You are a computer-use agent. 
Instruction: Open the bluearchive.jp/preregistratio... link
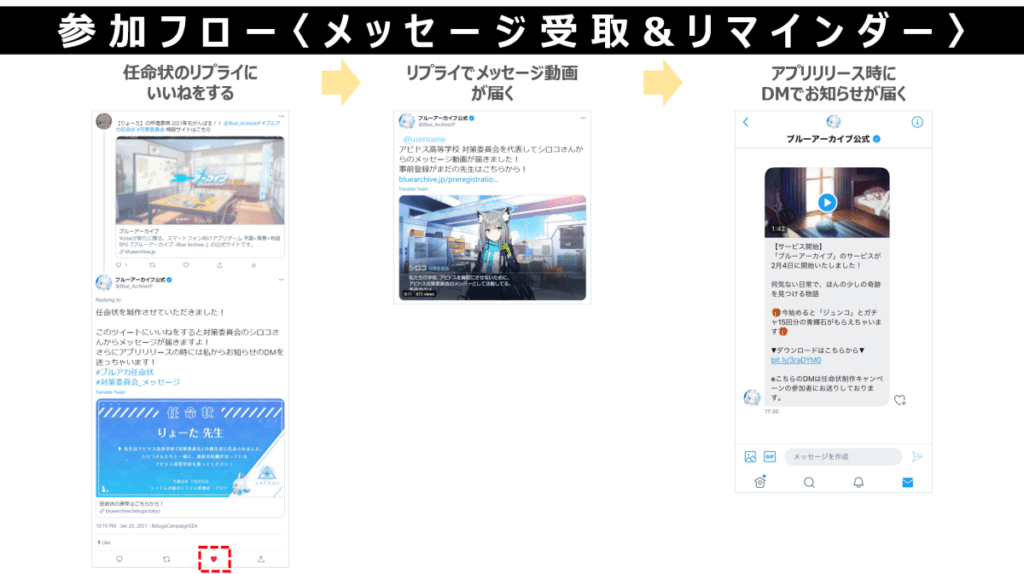(448, 179)
